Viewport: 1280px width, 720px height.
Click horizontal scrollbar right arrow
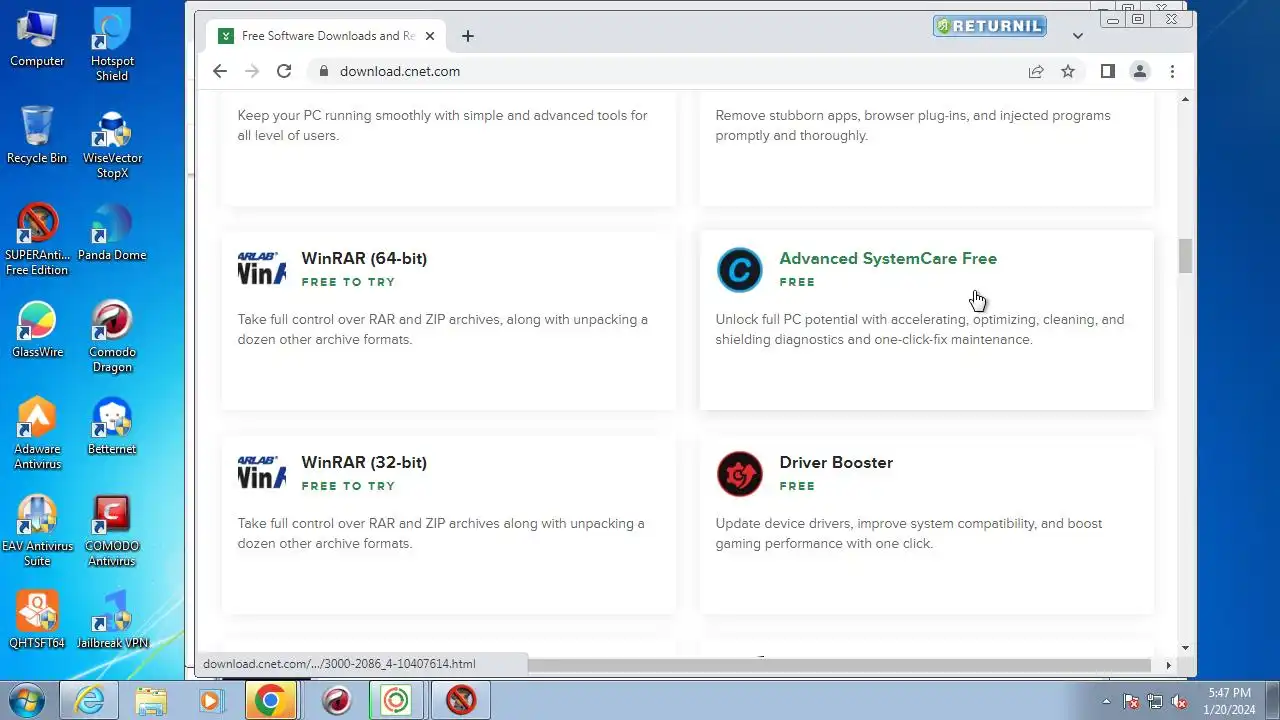[1168, 665]
